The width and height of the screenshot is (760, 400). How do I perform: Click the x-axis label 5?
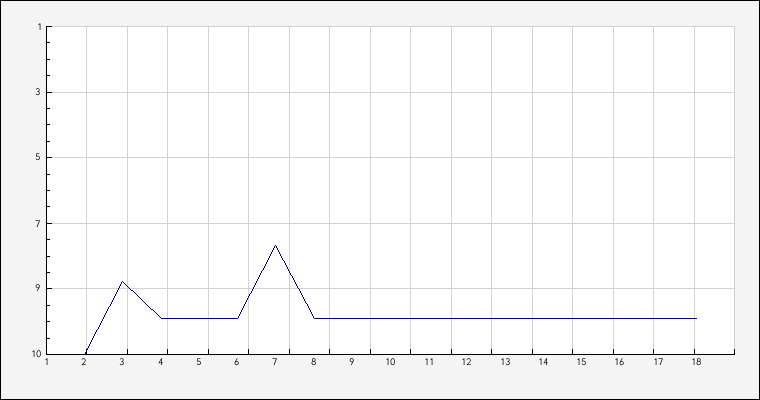(199, 362)
